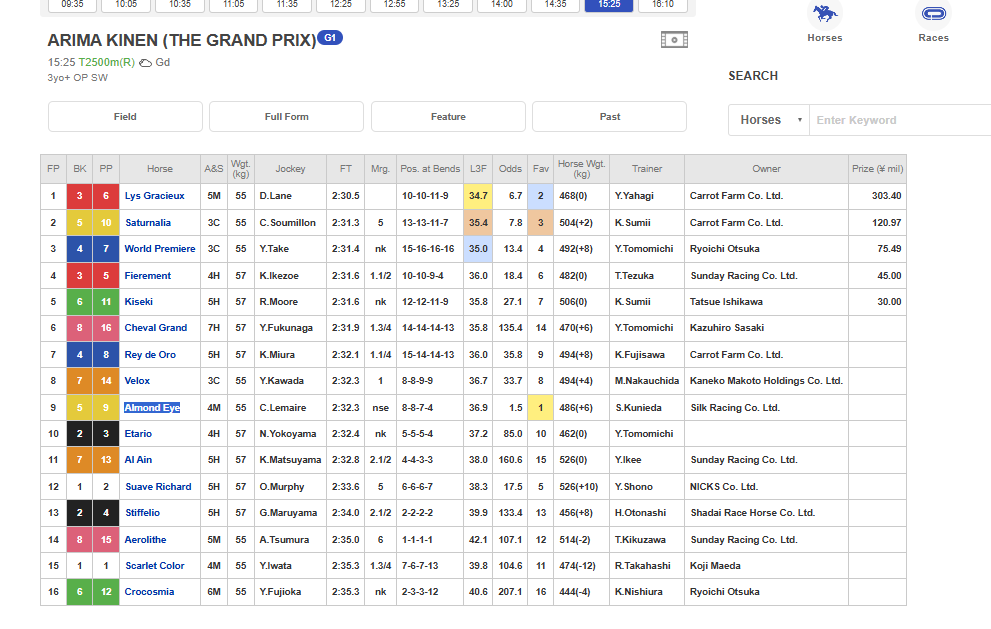991x629 pixels.
Task: Open the highlighted Almond Eye link
Action: click(x=152, y=408)
